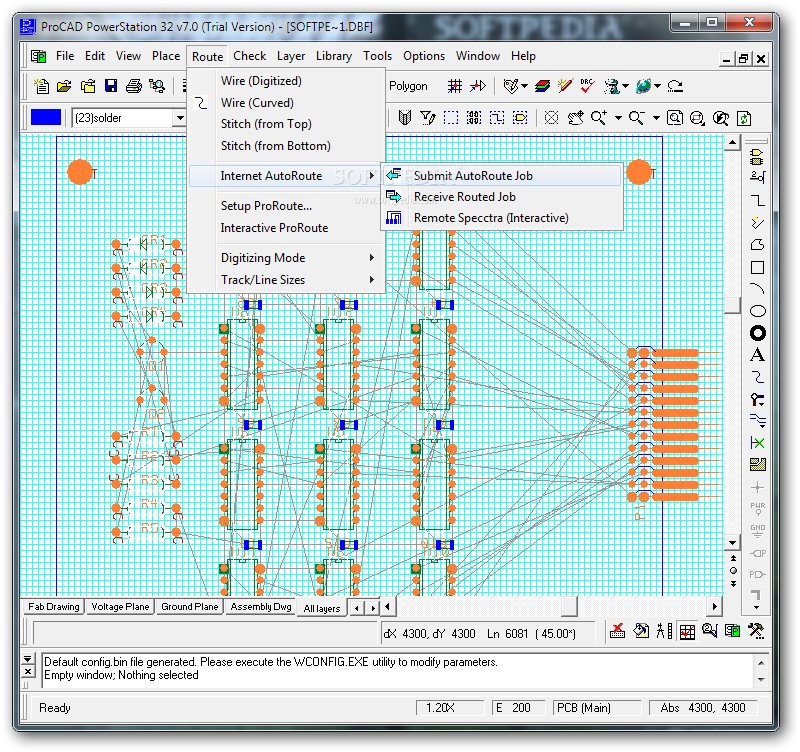Expand the side toolbar overflow arrow at bottom

756,608
